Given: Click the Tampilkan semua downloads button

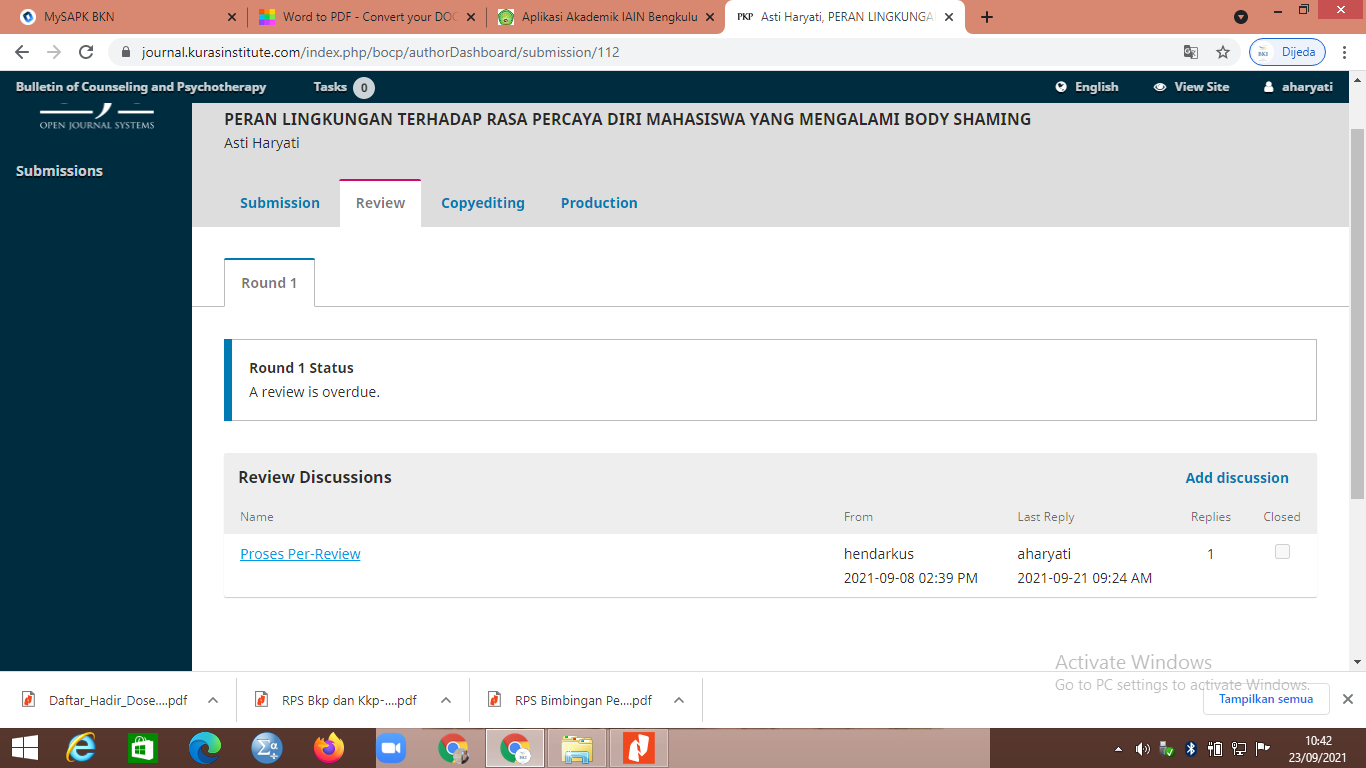Looking at the screenshot, I should (x=1265, y=699).
